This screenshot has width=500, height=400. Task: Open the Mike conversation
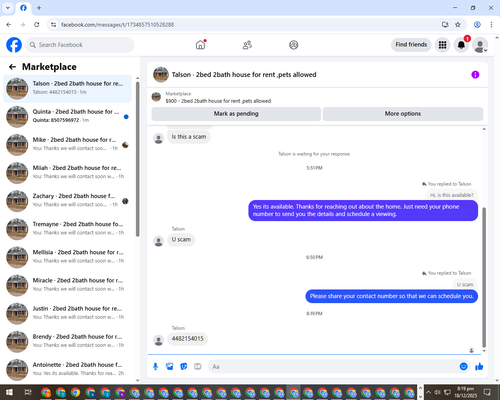coord(67,145)
